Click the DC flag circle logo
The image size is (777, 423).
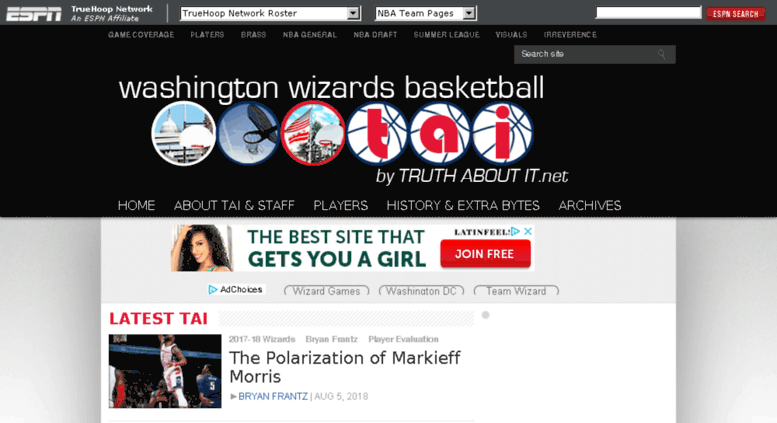coord(313,133)
